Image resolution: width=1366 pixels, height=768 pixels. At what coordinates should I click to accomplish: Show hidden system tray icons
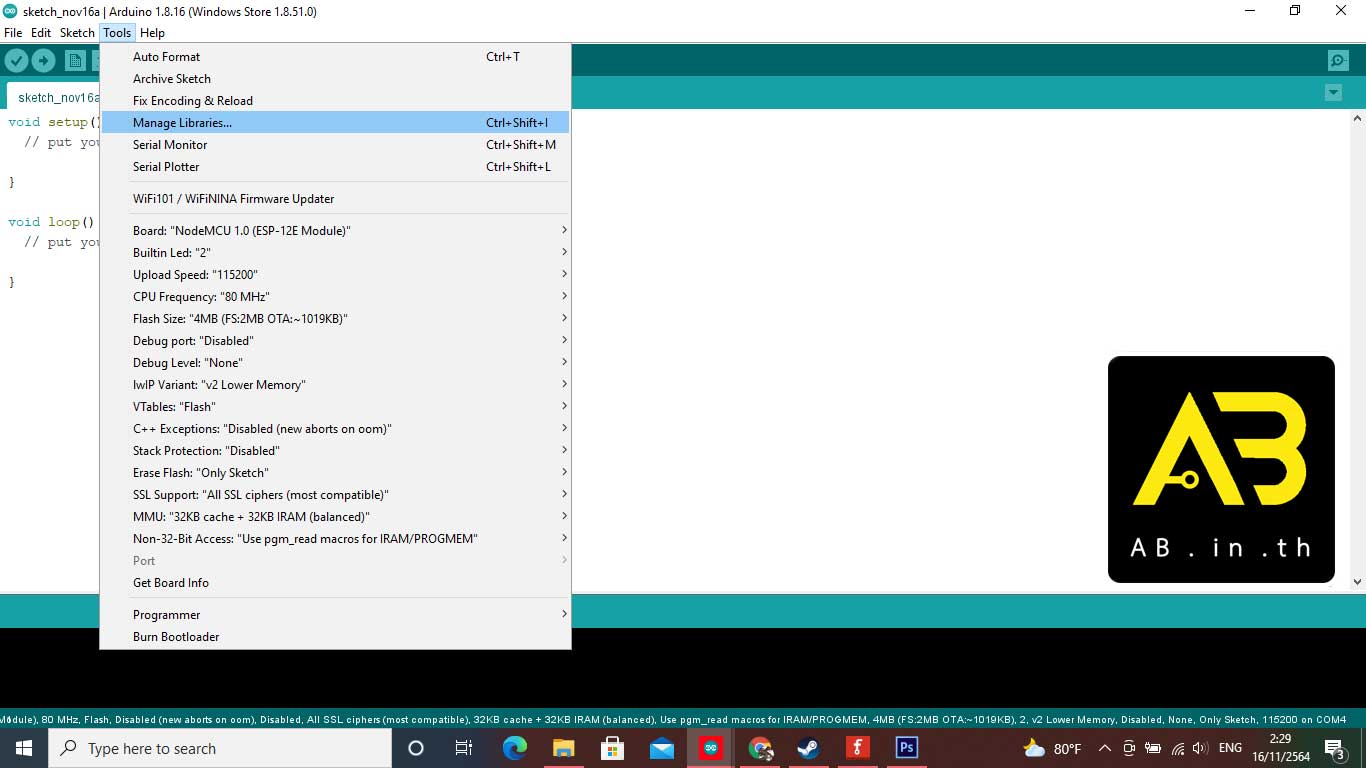pos(1105,748)
